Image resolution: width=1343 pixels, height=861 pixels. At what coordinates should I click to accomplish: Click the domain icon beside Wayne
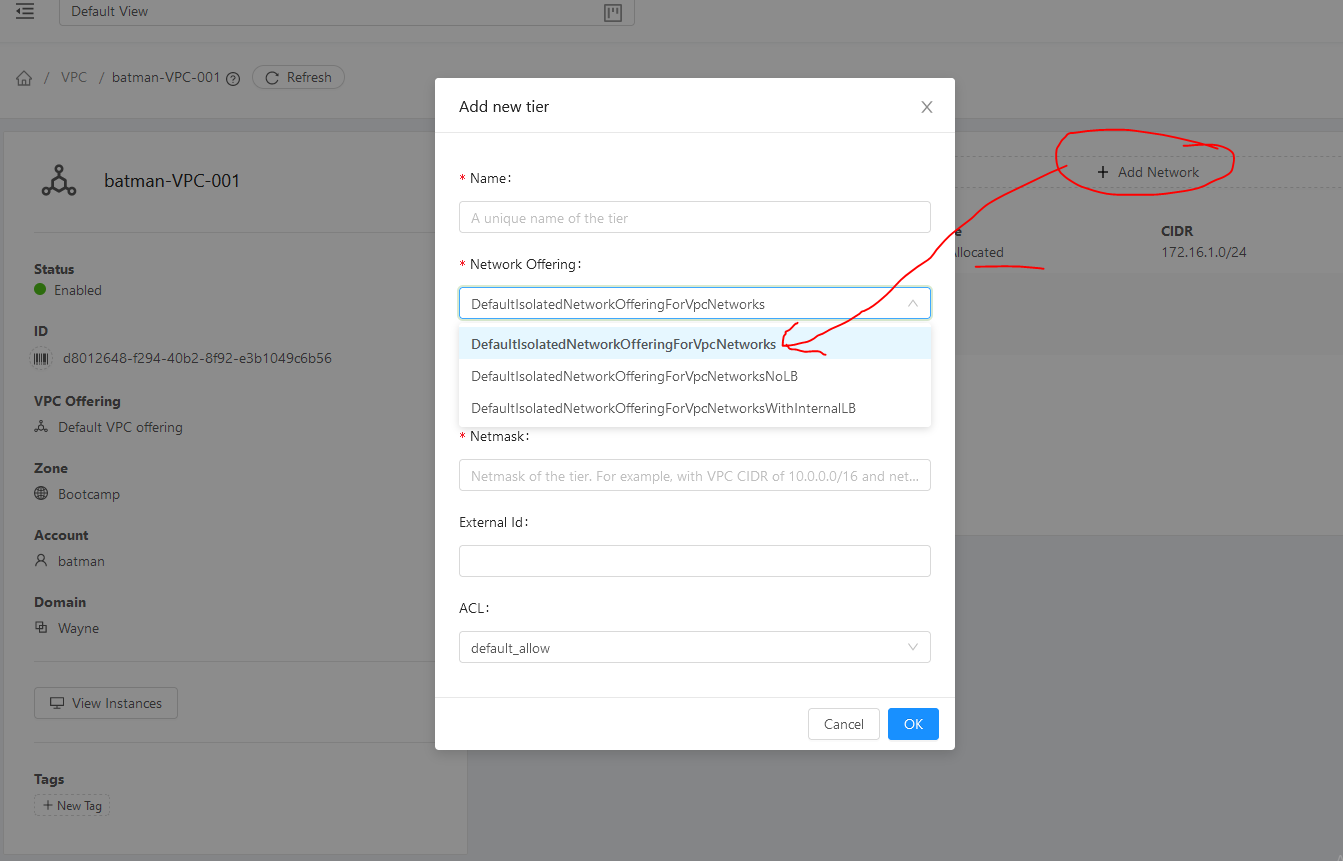click(41, 627)
